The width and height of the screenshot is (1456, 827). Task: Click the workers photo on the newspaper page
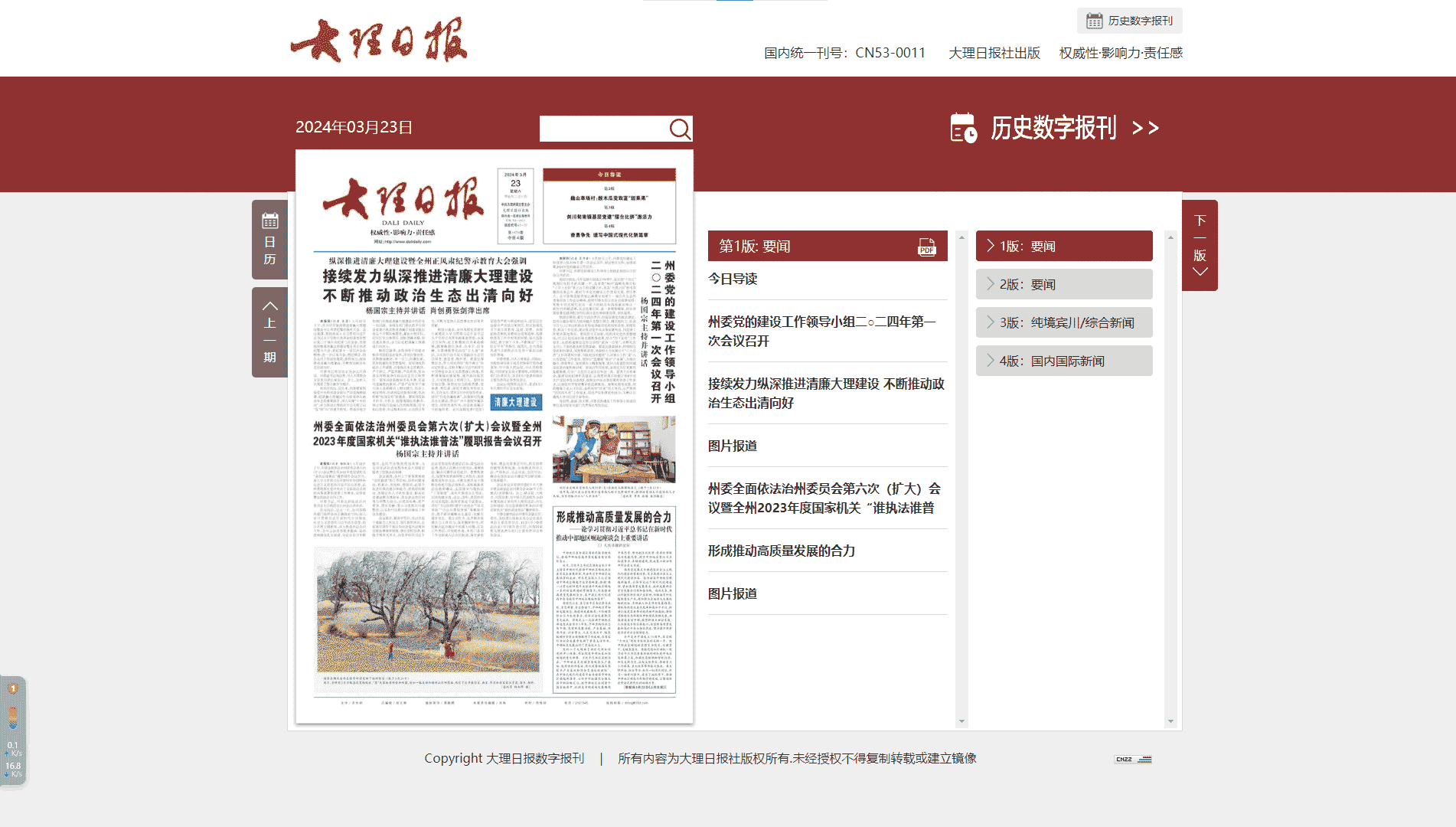point(614,449)
